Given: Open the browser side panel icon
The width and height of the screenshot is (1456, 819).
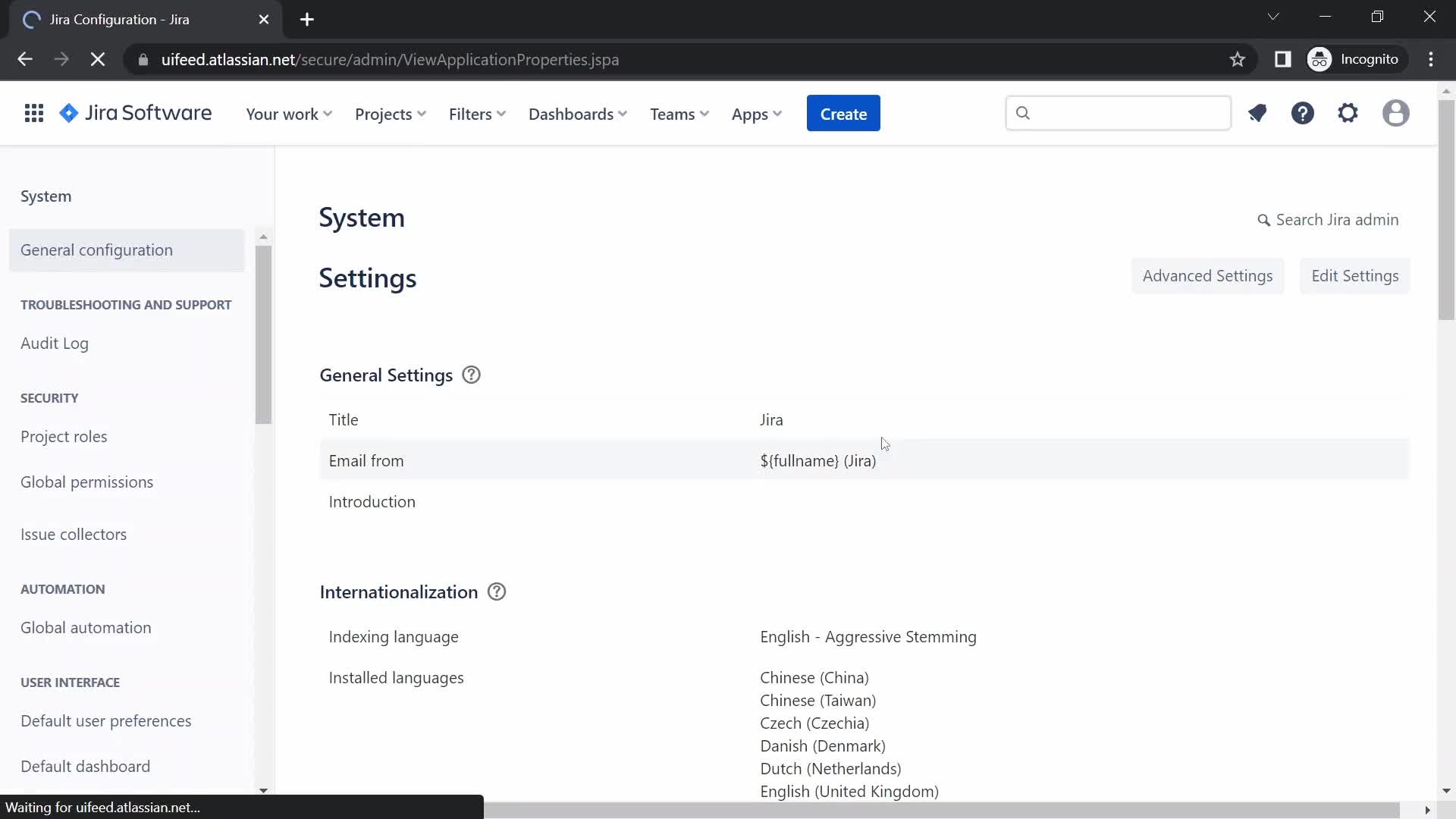Looking at the screenshot, I should [1282, 59].
